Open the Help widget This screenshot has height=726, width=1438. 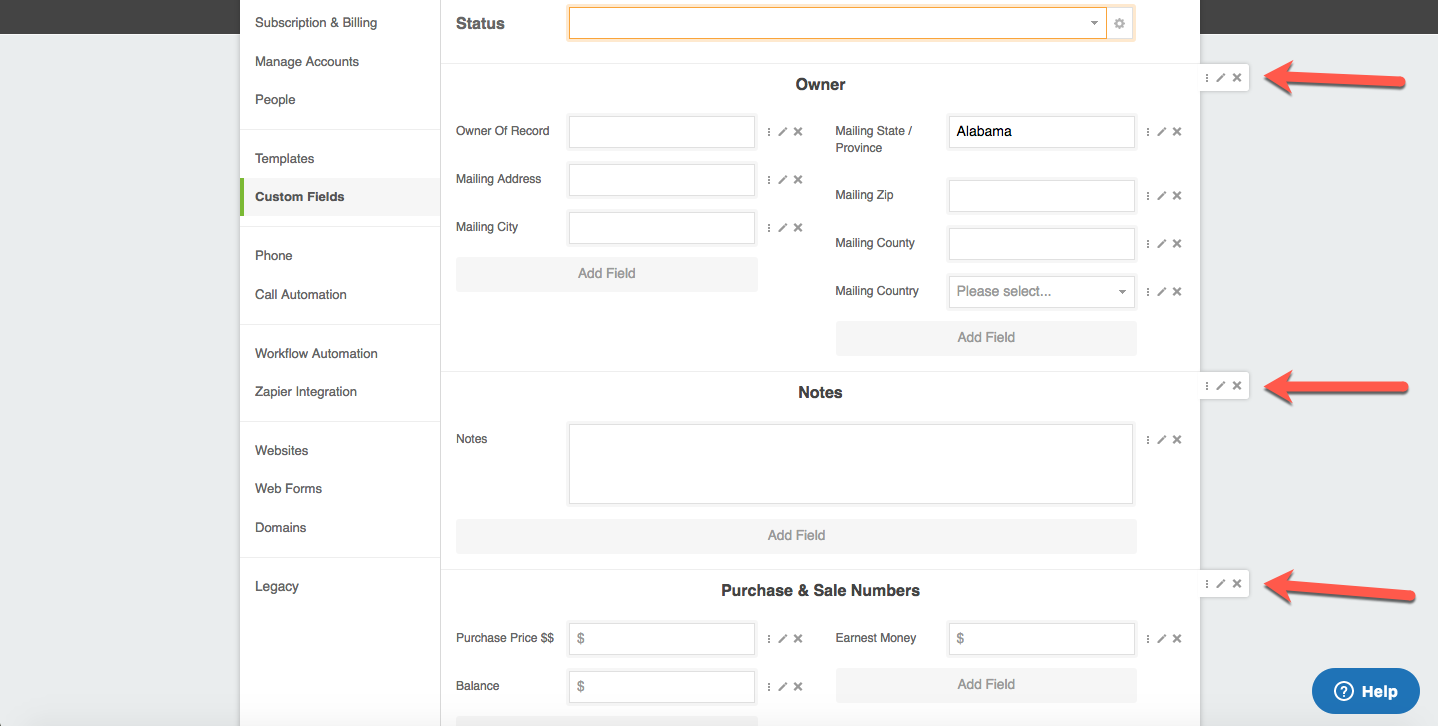pos(1365,691)
